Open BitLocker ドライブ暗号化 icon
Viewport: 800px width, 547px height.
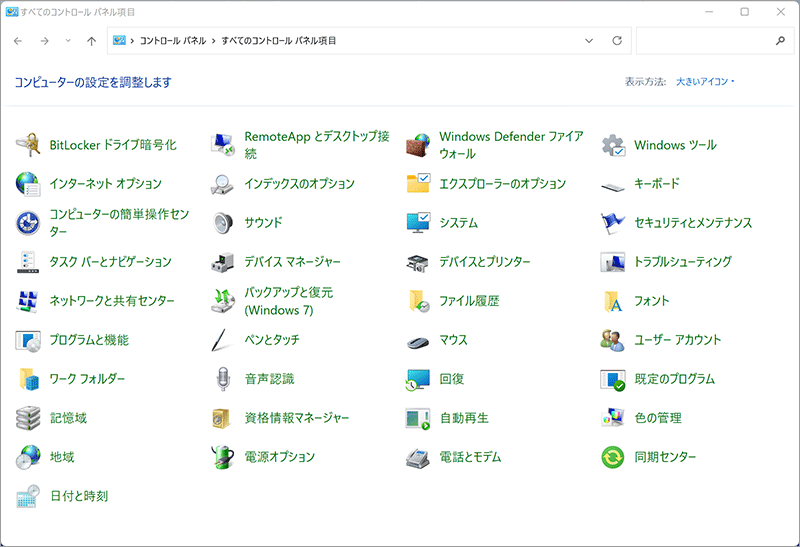28,145
